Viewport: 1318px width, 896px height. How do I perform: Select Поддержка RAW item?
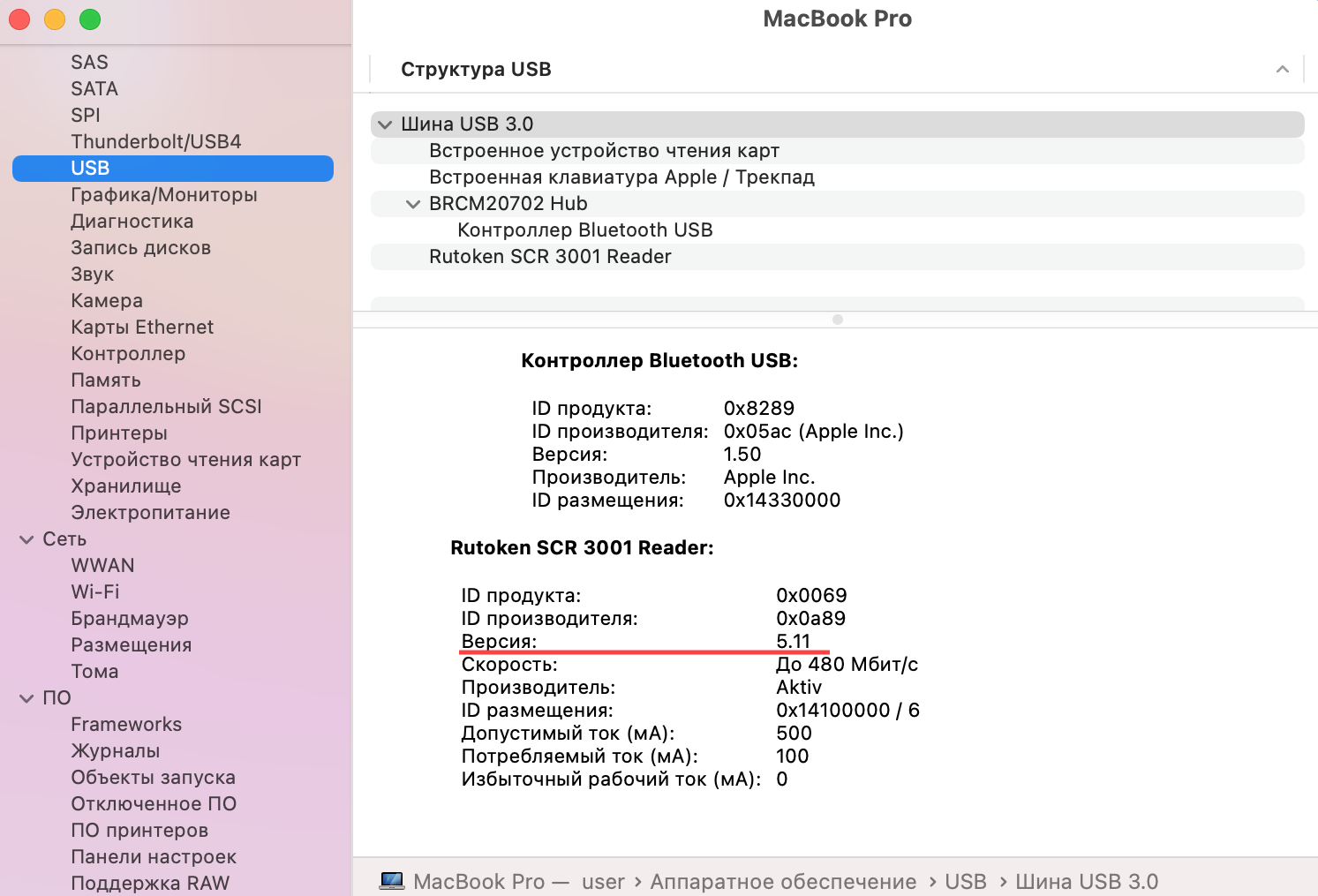(x=150, y=883)
